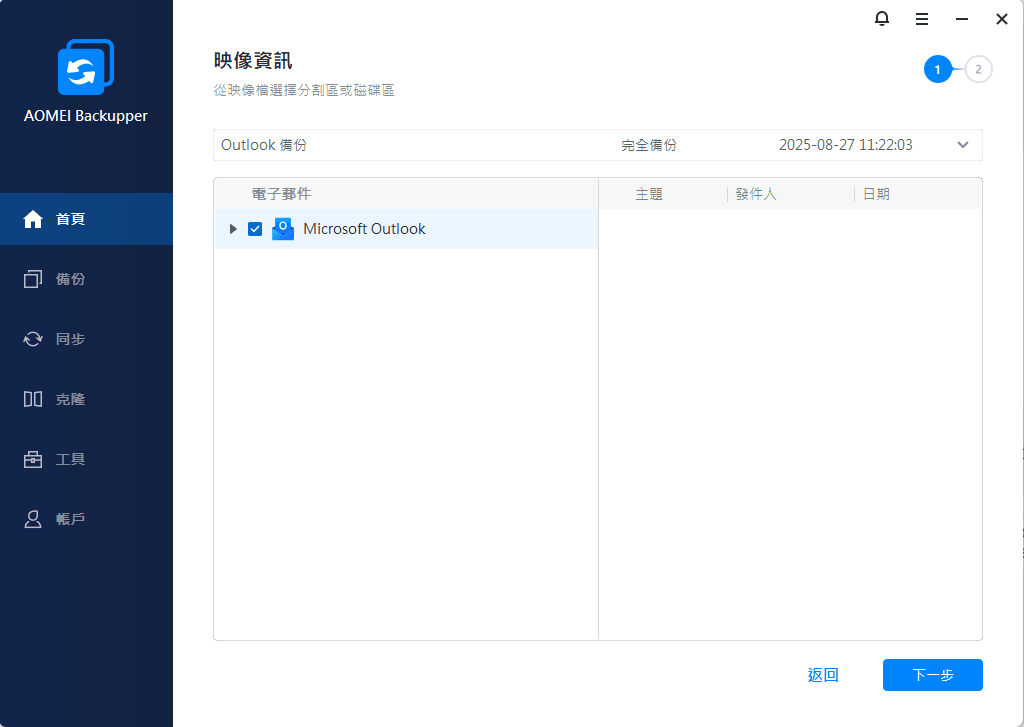The height and width of the screenshot is (727, 1024).
Task: Open the 備份 sidebar label
Action: [x=71, y=279]
